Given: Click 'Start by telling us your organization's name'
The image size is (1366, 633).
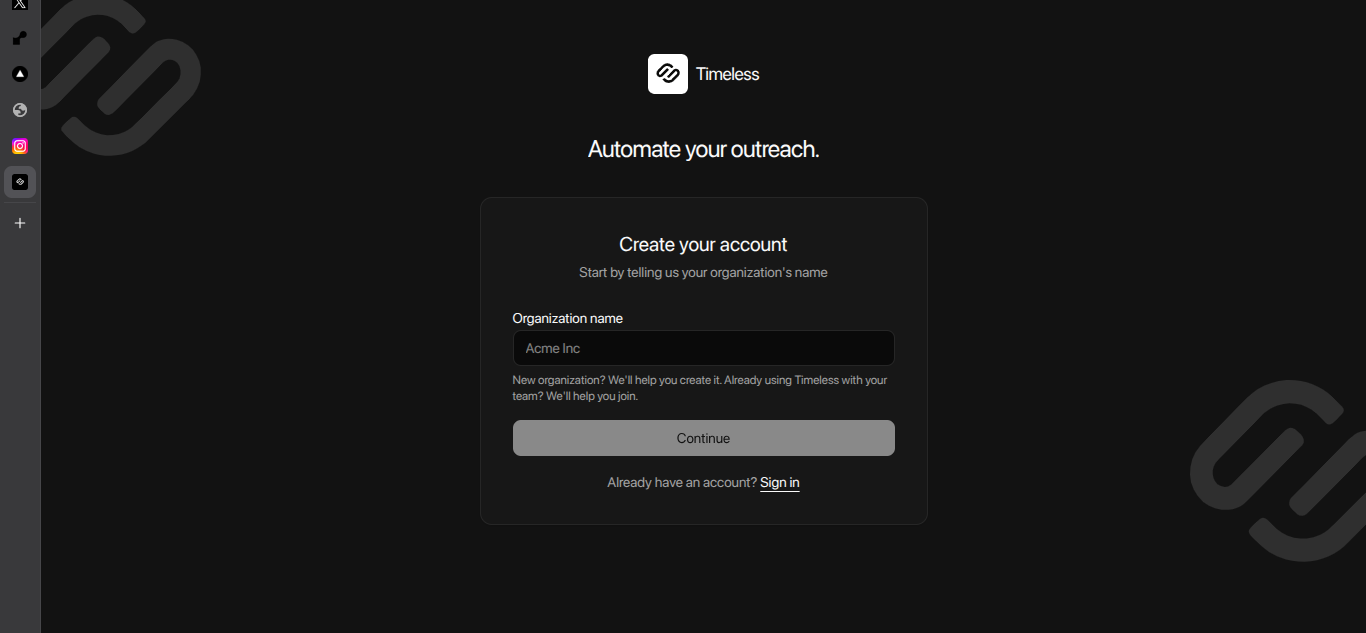Looking at the screenshot, I should pos(703,272).
